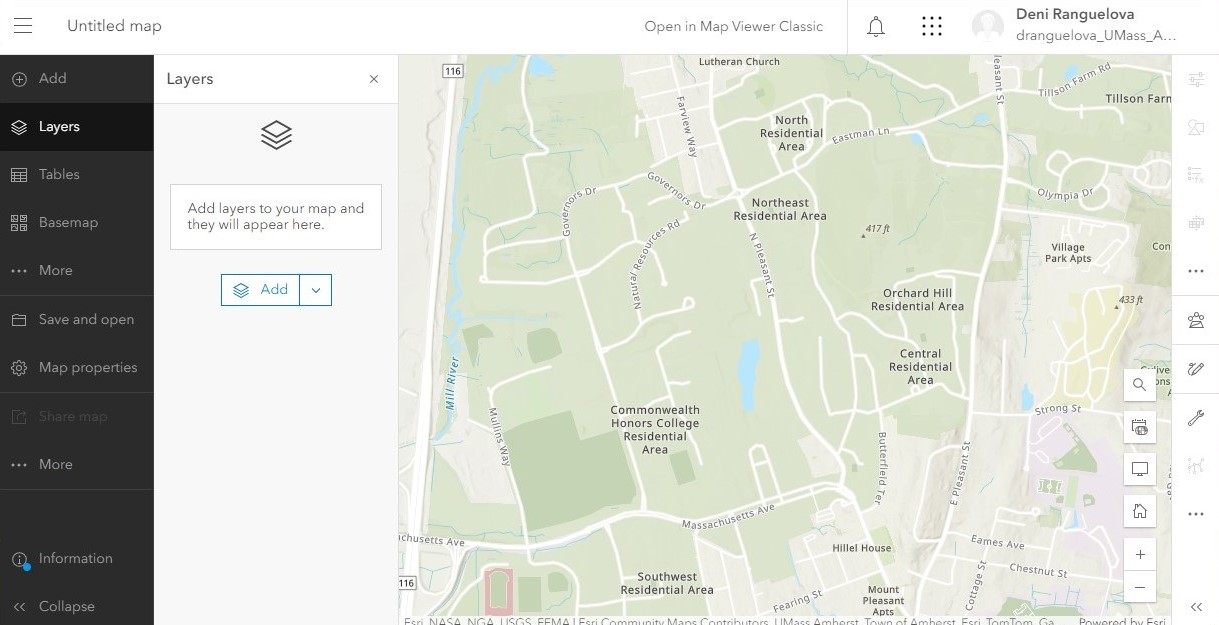The image size is (1219, 625).
Task: Select Layers in the sidebar
Action: coord(77,127)
